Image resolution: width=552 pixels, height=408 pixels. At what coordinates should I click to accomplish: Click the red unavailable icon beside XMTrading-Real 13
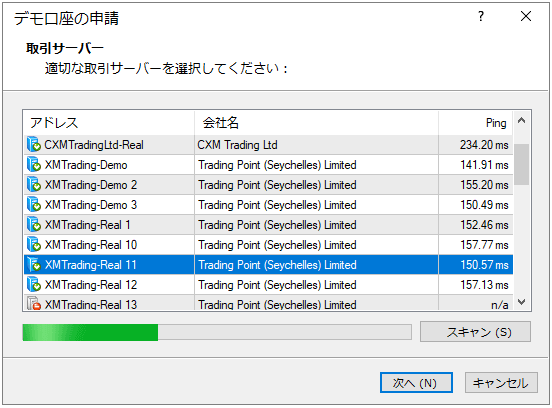(x=34, y=304)
